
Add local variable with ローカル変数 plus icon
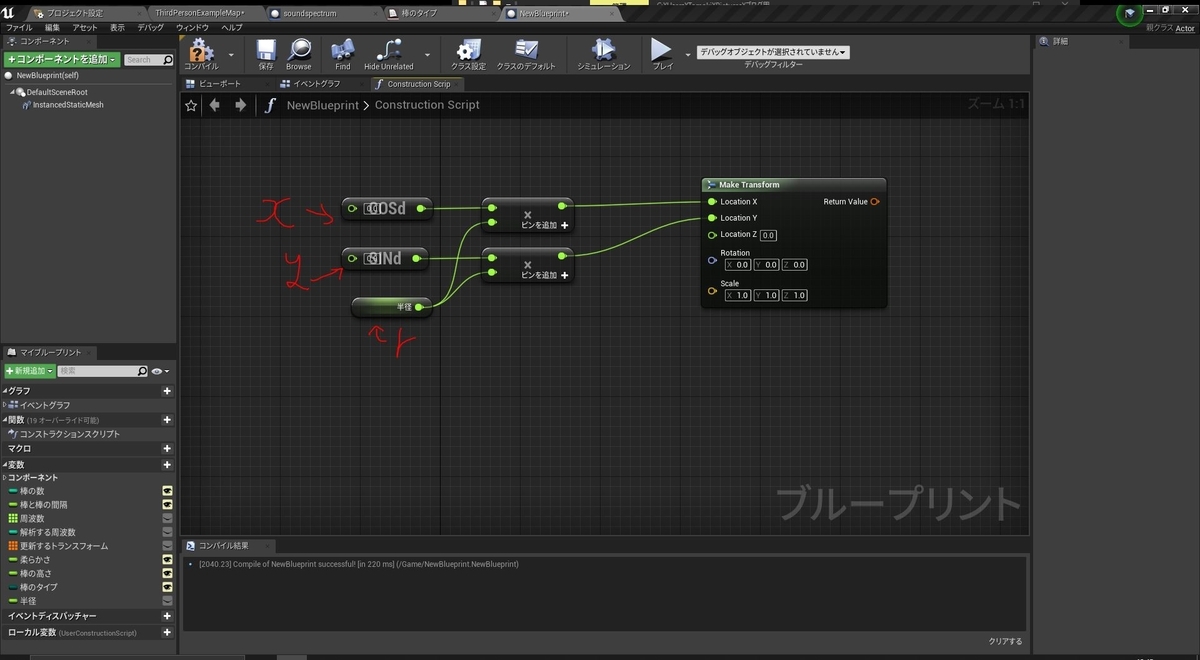tap(167, 633)
